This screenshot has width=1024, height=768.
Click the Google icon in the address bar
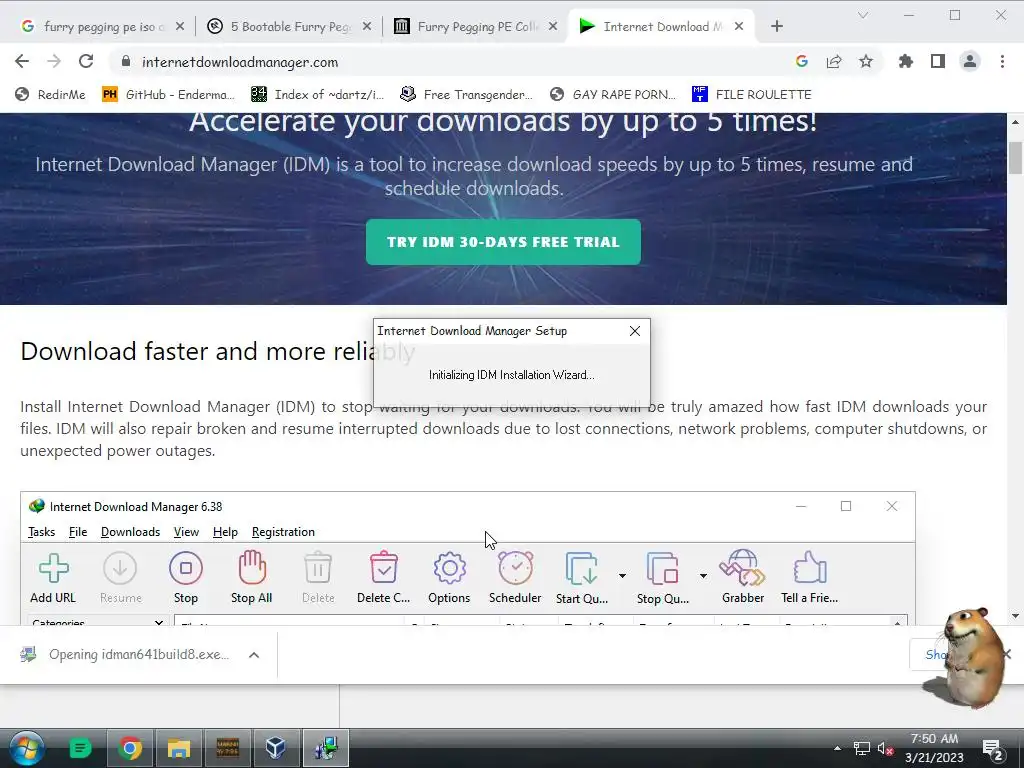point(802,61)
